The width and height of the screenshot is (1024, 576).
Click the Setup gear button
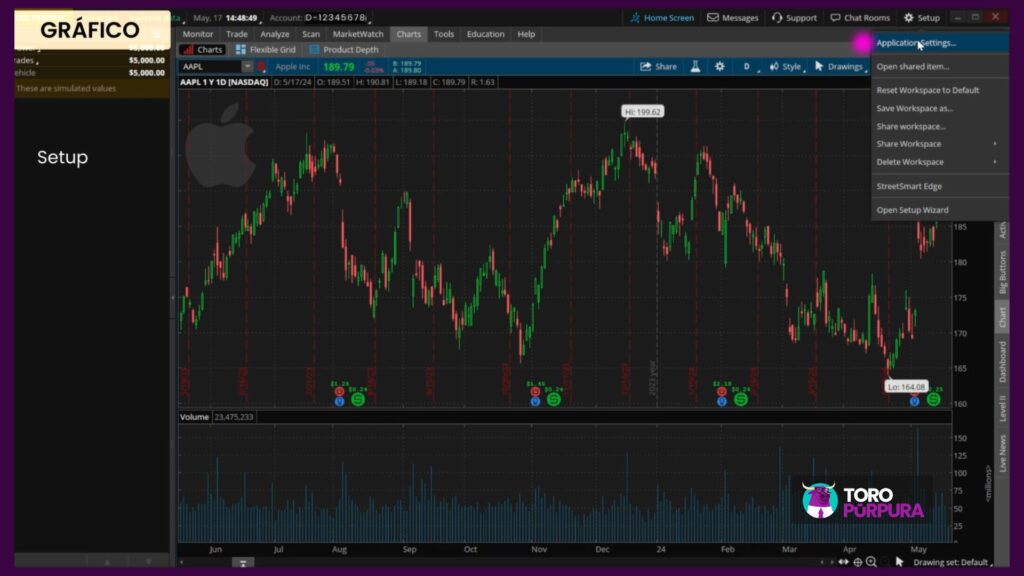coord(921,18)
